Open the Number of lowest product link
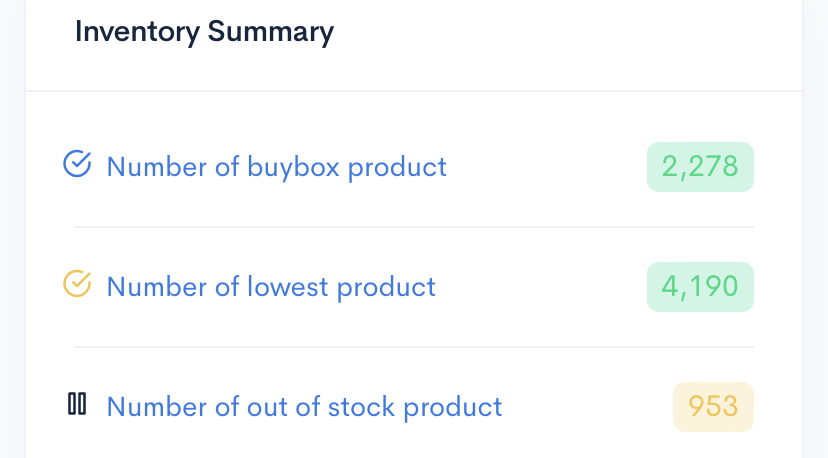 (271, 287)
